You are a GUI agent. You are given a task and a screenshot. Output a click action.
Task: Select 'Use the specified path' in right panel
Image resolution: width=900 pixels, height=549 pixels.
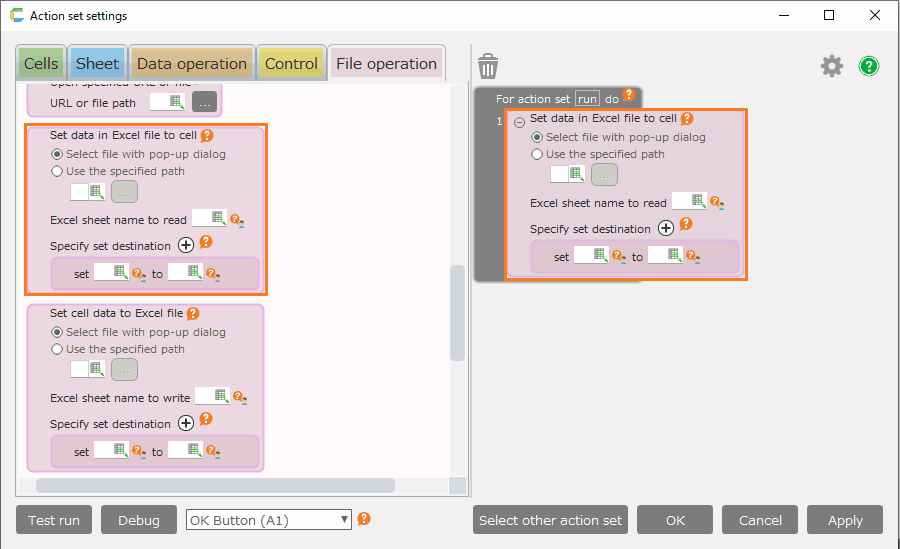(x=538, y=154)
